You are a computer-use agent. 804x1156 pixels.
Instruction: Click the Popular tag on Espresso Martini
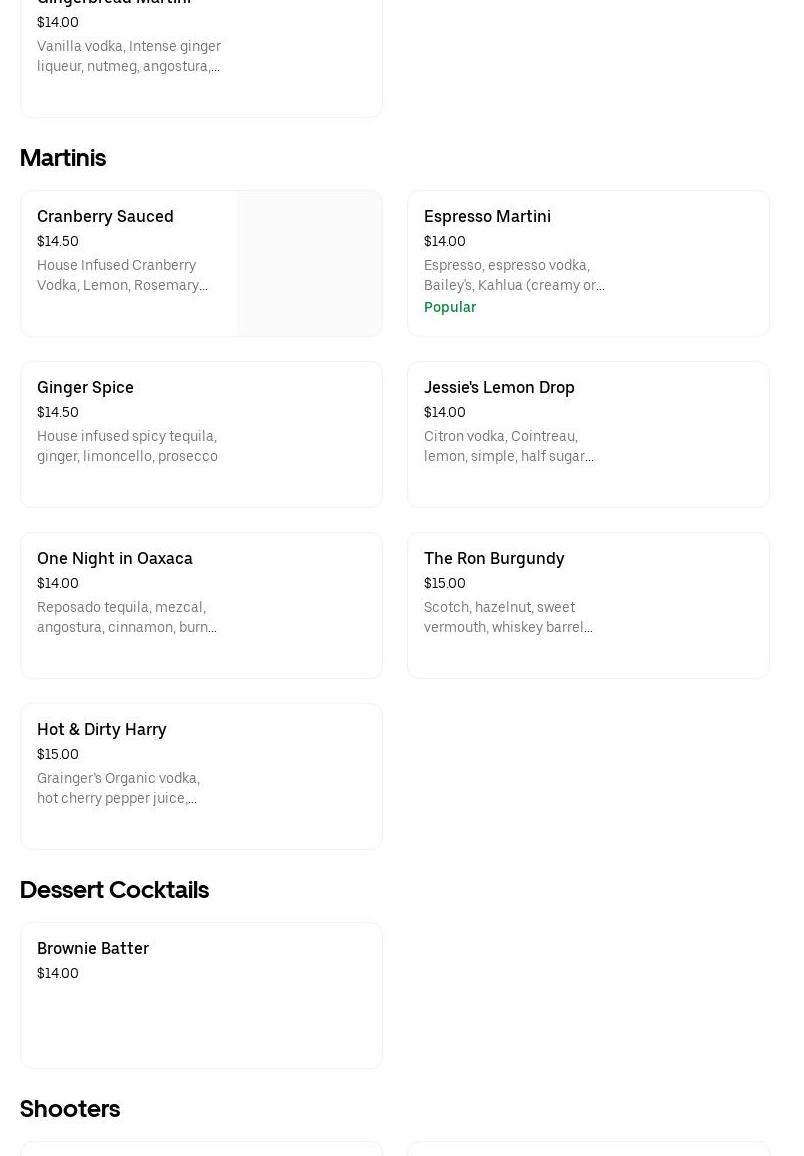450,307
